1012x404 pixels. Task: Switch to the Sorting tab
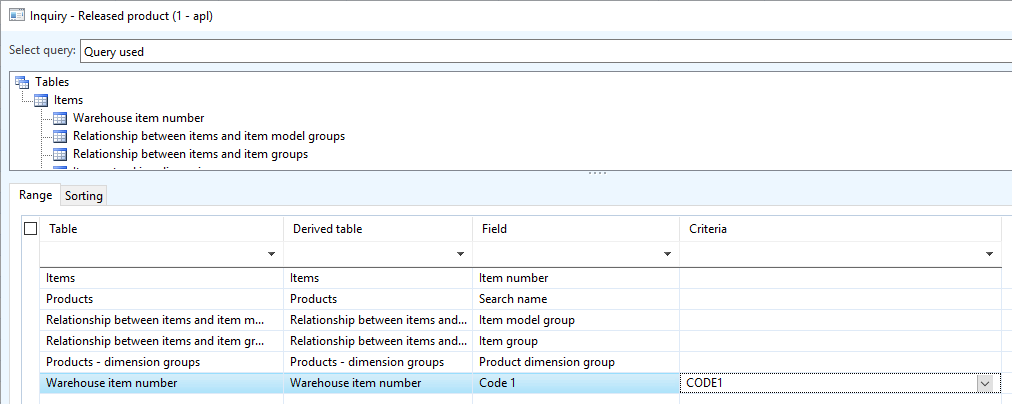point(83,196)
